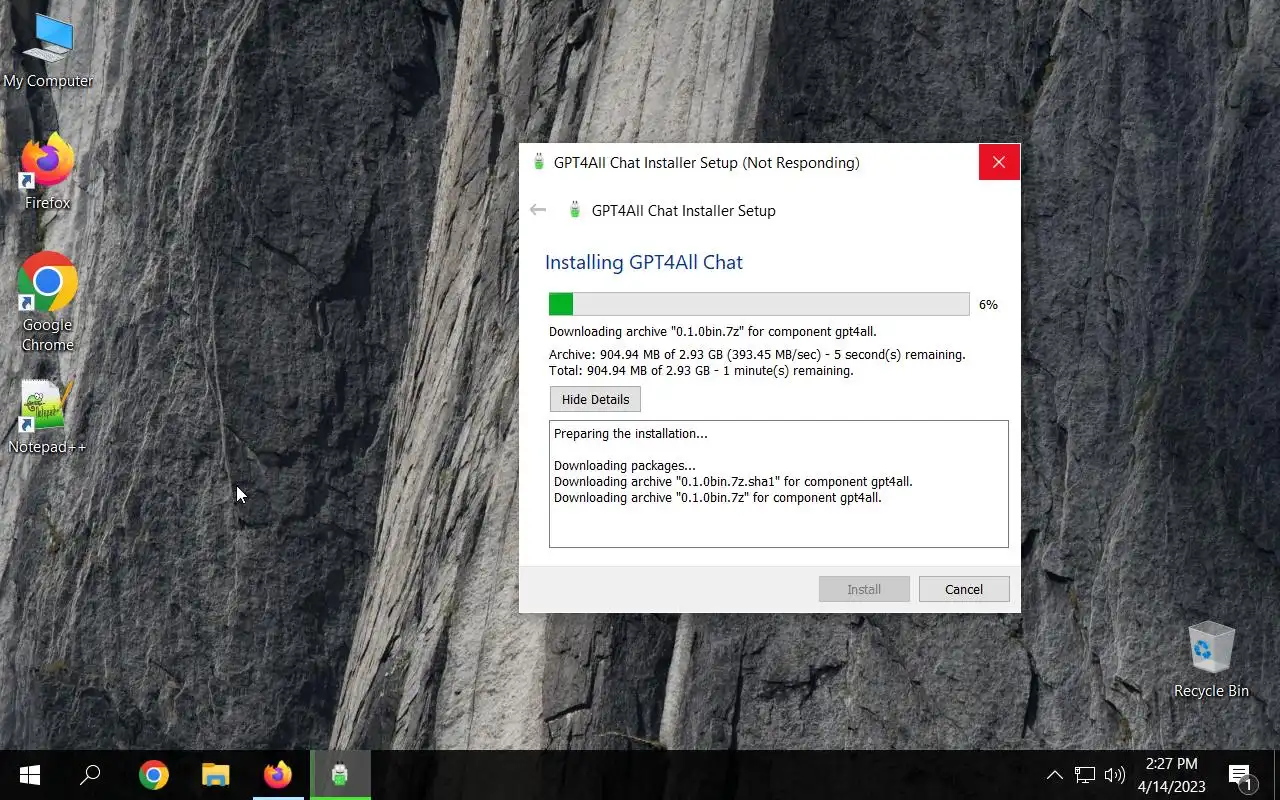Open the notification center
The image size is (1280, 800).
pos(1240,776)
